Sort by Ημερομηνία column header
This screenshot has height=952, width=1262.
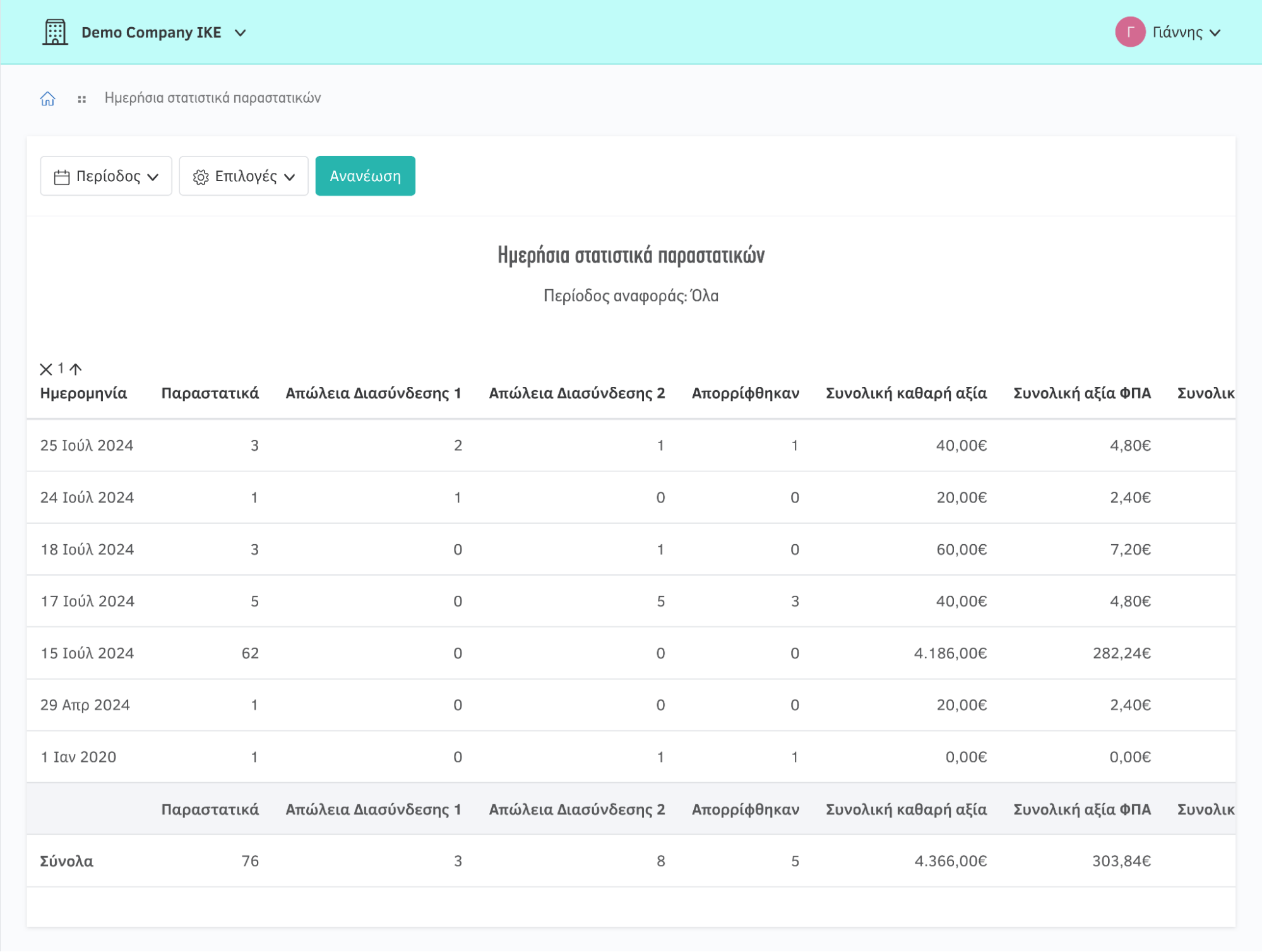(83, 393)
